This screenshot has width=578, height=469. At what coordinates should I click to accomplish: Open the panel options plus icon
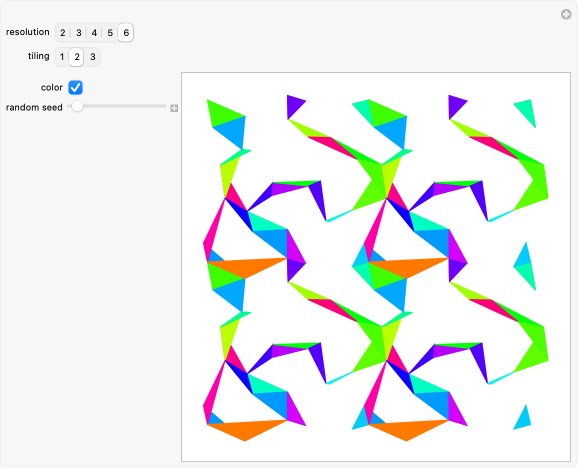point(566,14)
